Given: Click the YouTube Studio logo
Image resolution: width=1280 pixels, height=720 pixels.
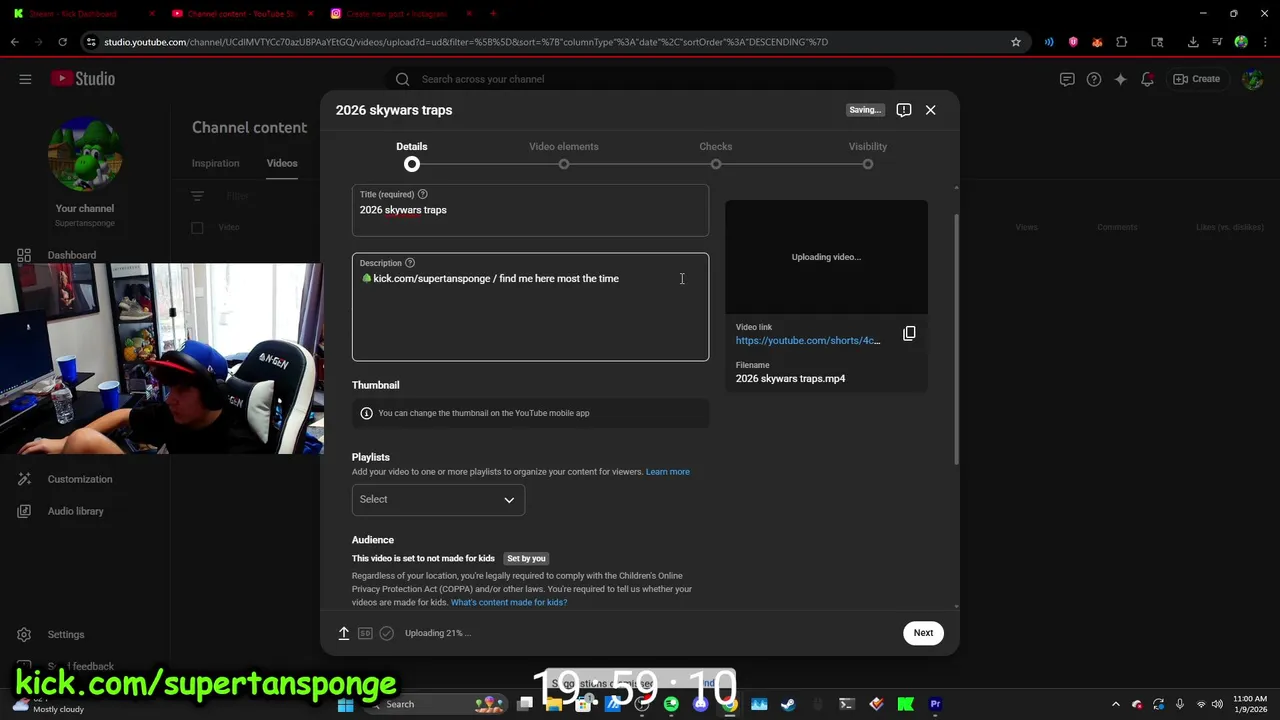Looking at the screenshot, I should pos(83,79).
